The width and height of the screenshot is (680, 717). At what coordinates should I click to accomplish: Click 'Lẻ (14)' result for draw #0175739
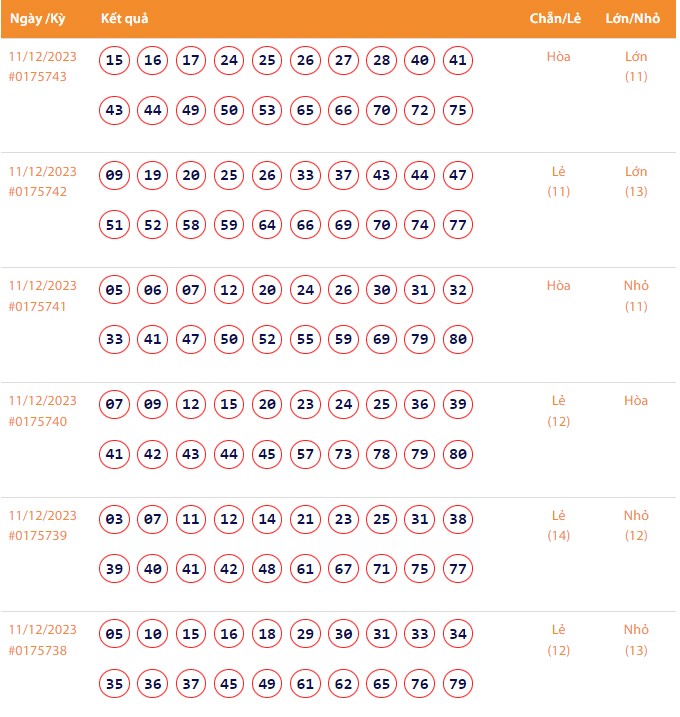click(559, 526)
